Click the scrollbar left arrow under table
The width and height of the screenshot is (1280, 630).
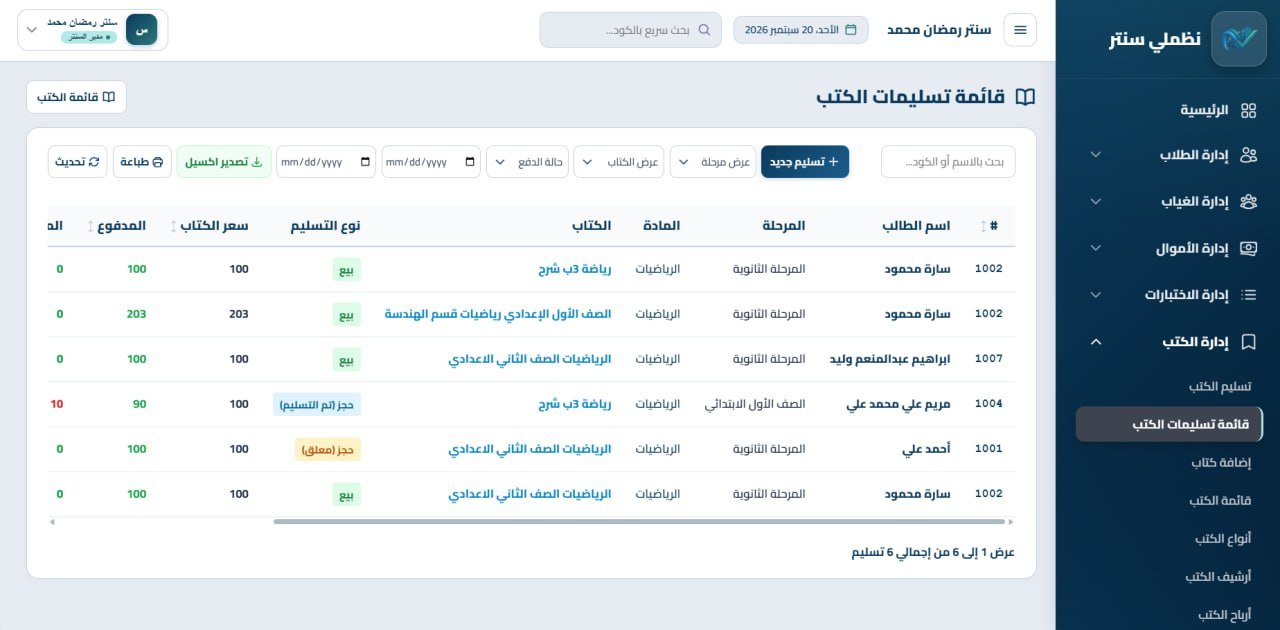click(x=52, y=521)
